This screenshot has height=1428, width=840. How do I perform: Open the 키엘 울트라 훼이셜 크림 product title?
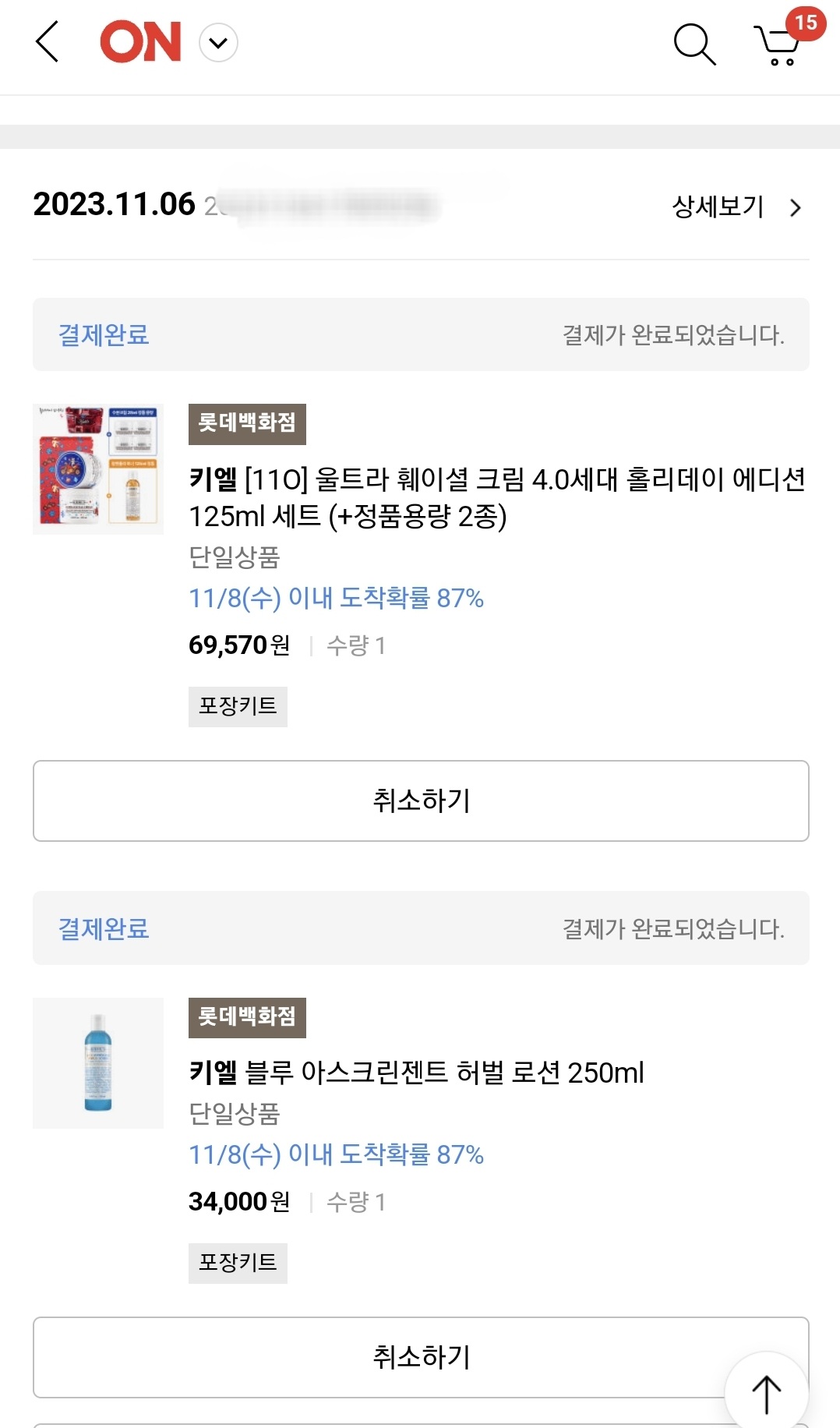coord(497,497)
